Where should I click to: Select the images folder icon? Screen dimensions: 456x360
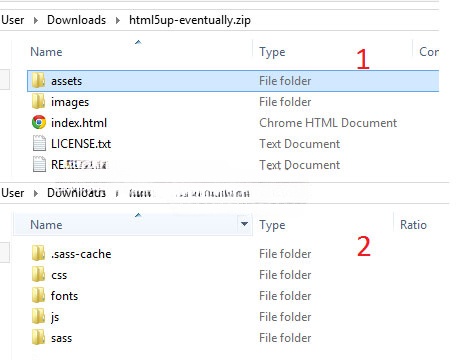(x=39, y=102)
